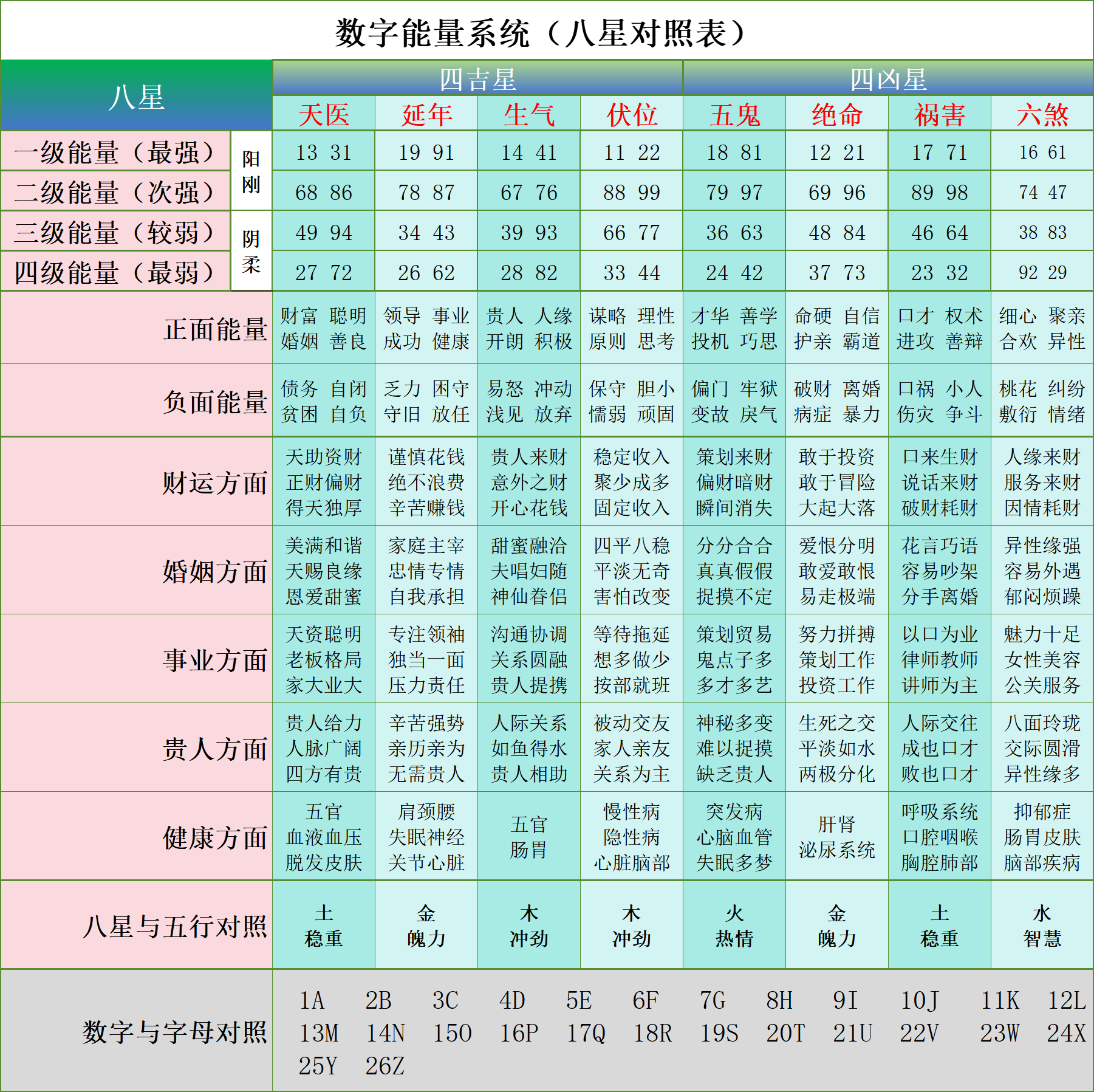This screenshot has height=1092, width=1094.
Task: Select cell 水 智慧
Action: [x=1042, y=925]
